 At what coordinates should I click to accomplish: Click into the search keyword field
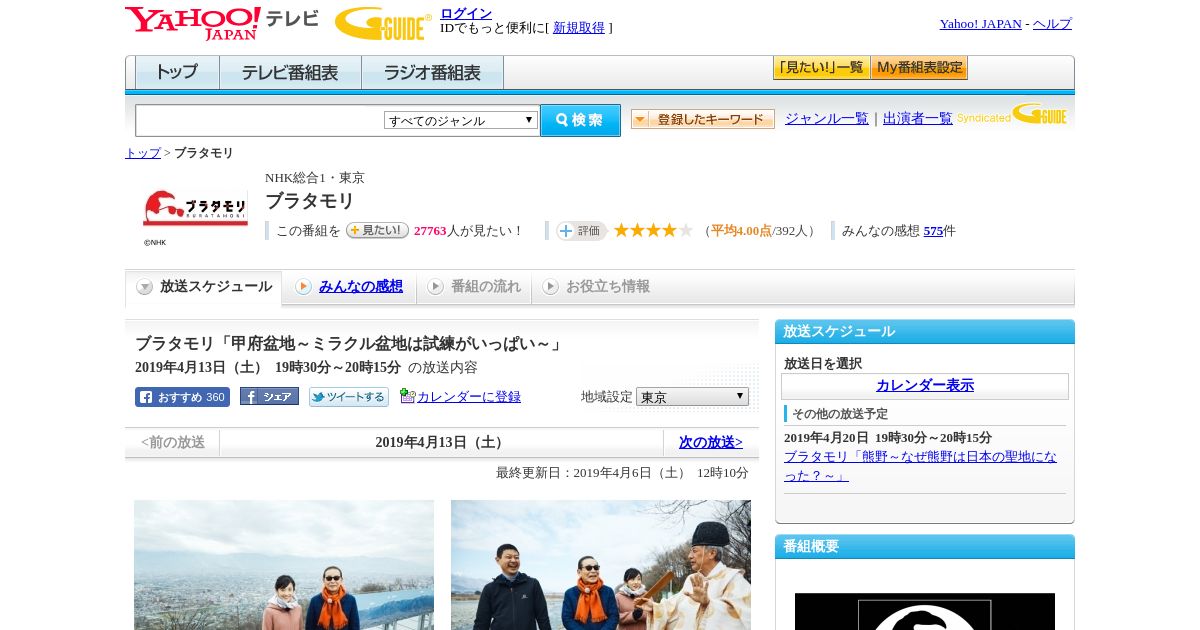click(259, 120)
